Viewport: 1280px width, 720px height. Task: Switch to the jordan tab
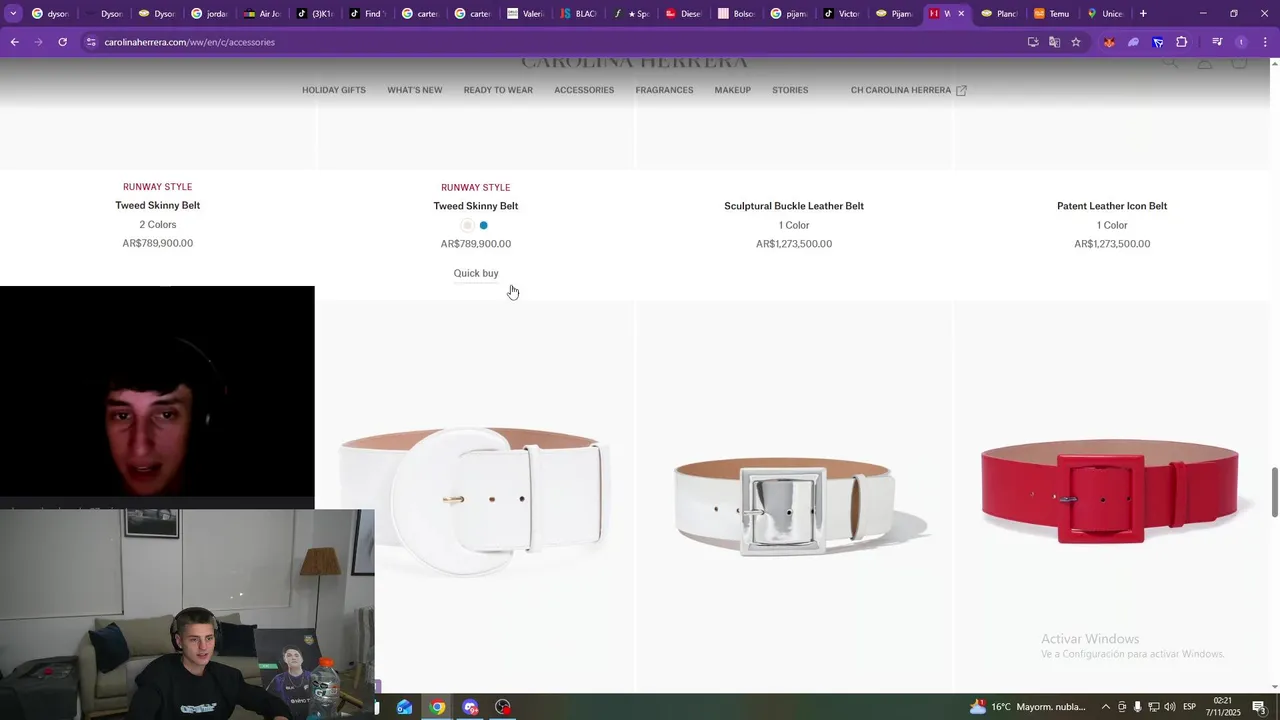[210, 14]
